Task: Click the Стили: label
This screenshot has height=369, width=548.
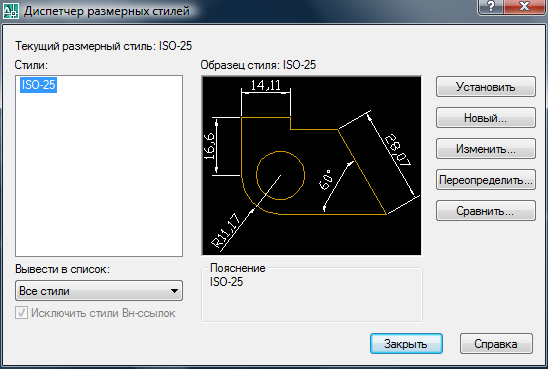Action: (31, 65)
